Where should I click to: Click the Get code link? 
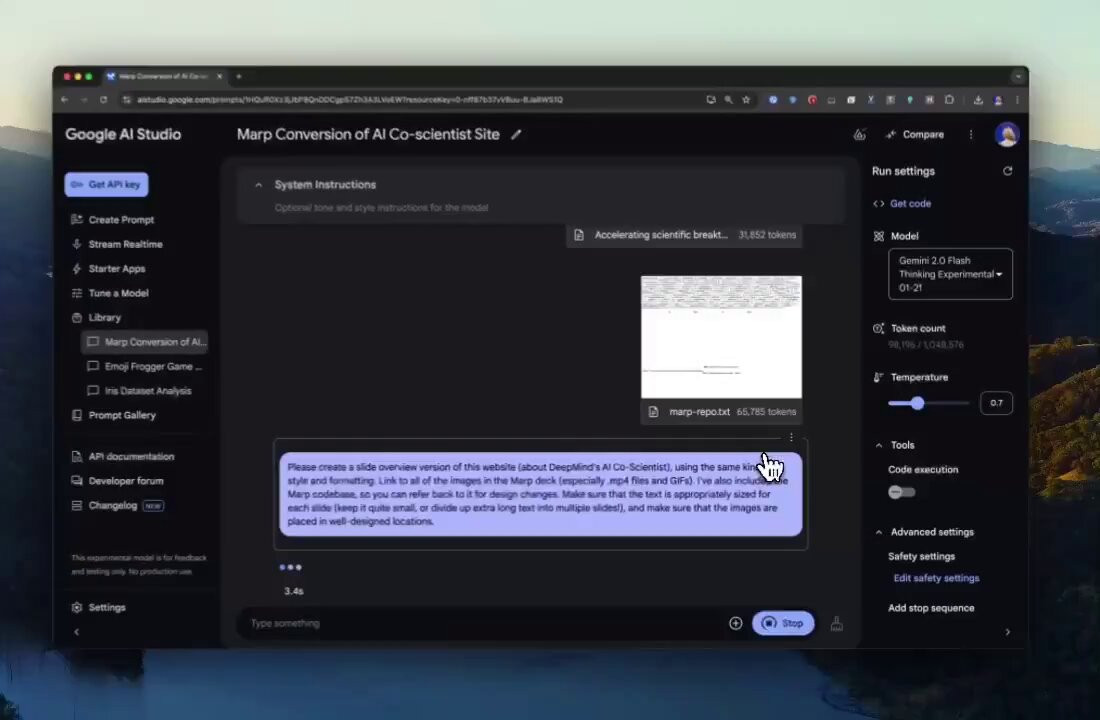[x=902, y=204]
